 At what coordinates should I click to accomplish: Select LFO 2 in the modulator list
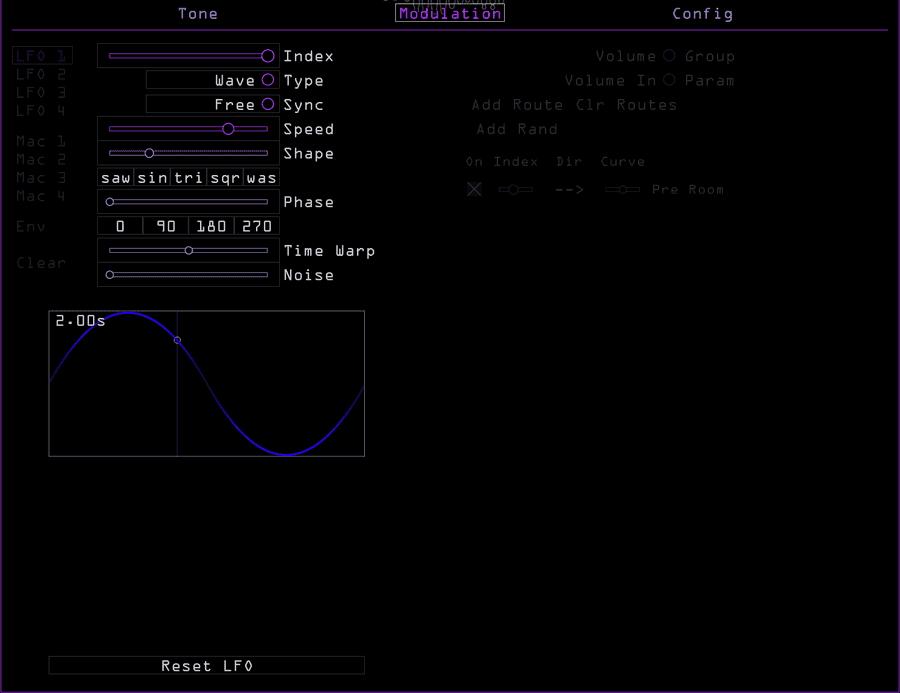pos(41,74)
